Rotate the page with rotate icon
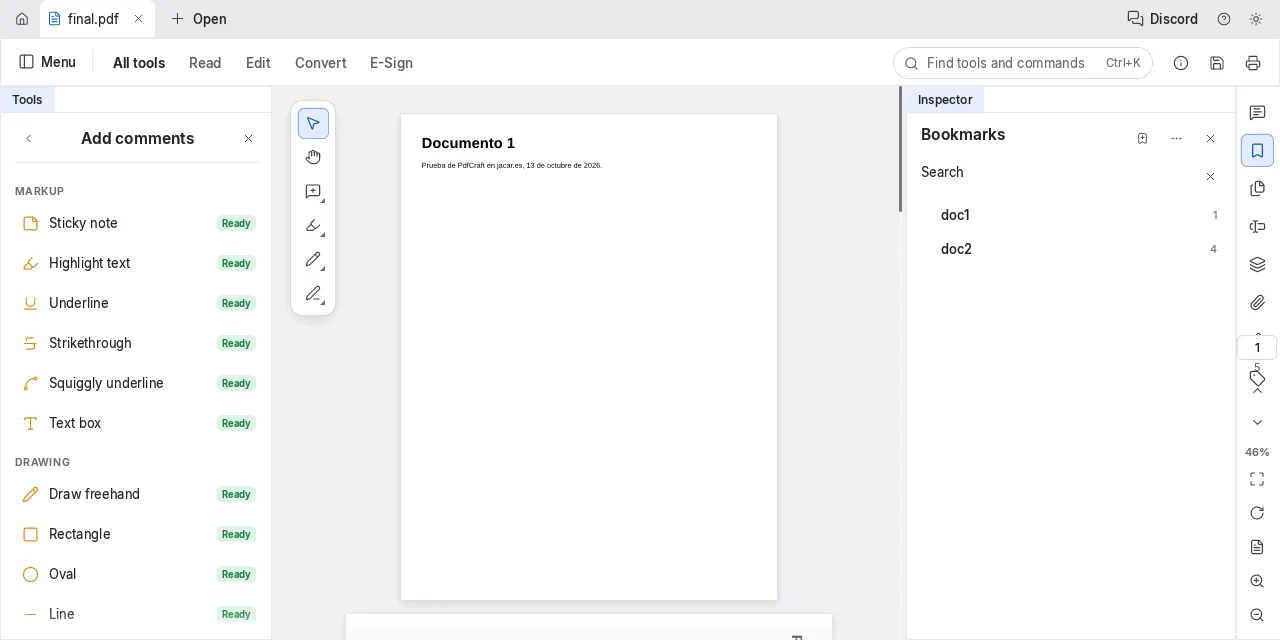The image size is (1280, 640). click(x=1258, y=514)
